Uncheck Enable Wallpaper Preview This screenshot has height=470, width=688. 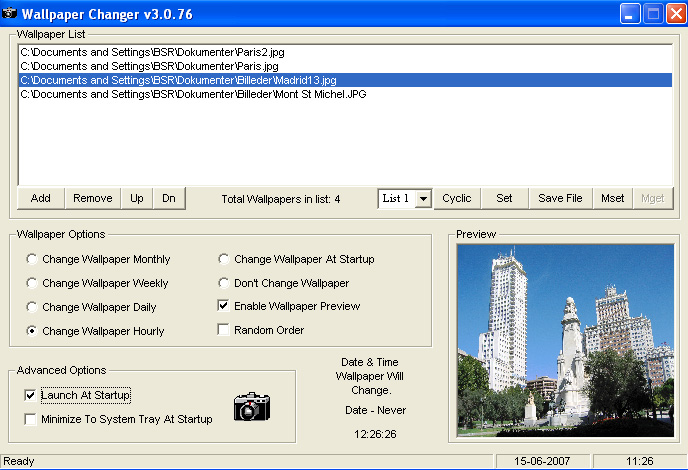(223, 306)
